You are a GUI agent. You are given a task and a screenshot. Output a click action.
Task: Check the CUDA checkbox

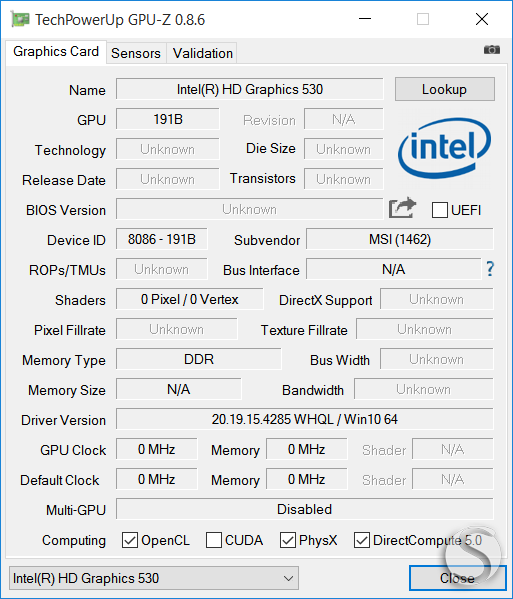click(x=214, y=540)
